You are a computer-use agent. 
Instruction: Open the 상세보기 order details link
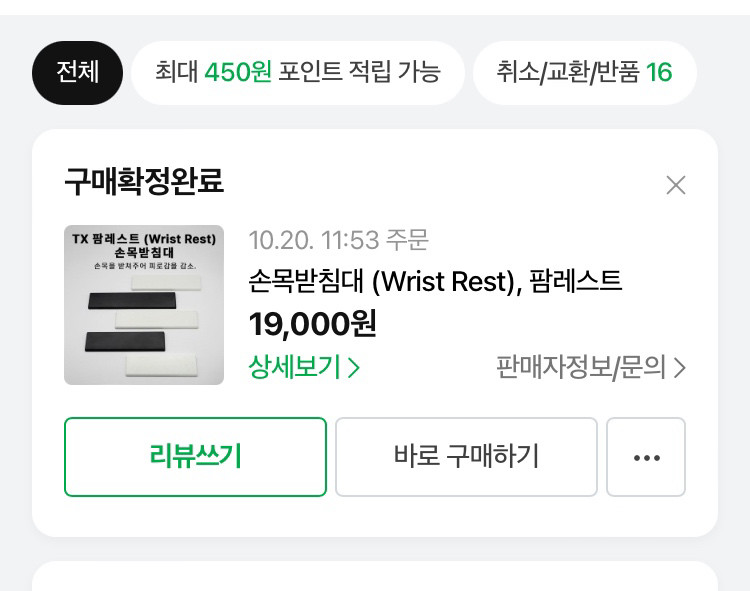(295, 368)
